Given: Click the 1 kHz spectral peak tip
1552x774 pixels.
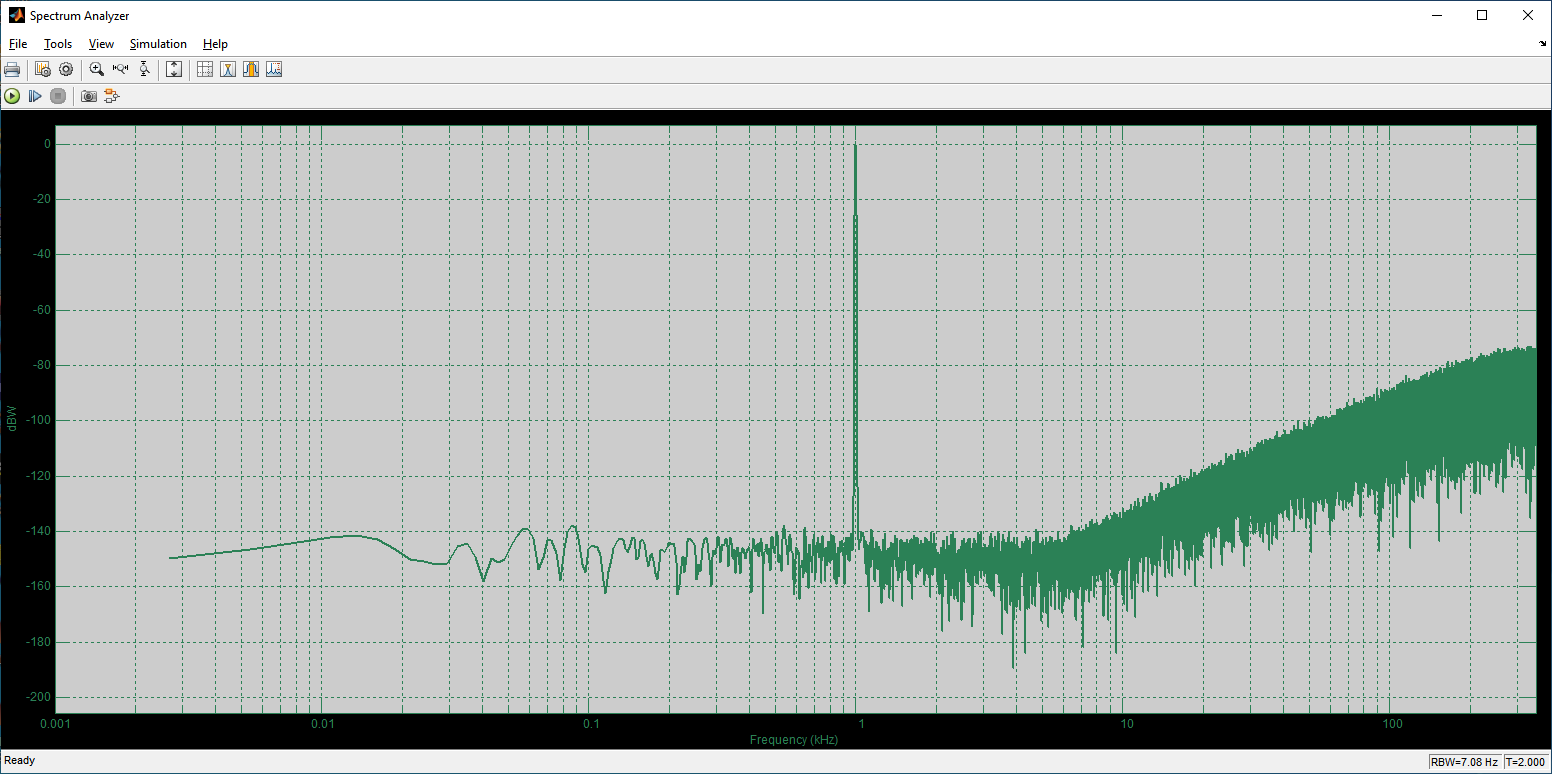Looking at the screenshot, I should click(855, 145).
